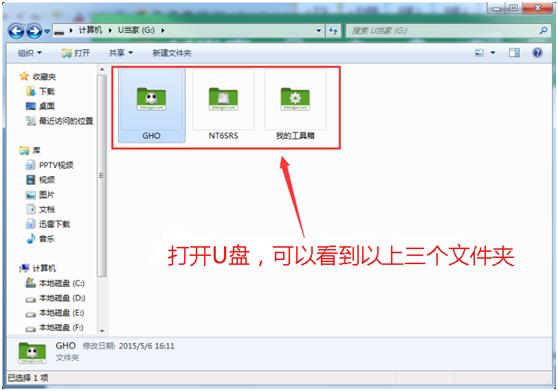Open recent locations dropdown beside Forward button
This screenshot has height=391, width=558.
point(47,31)
